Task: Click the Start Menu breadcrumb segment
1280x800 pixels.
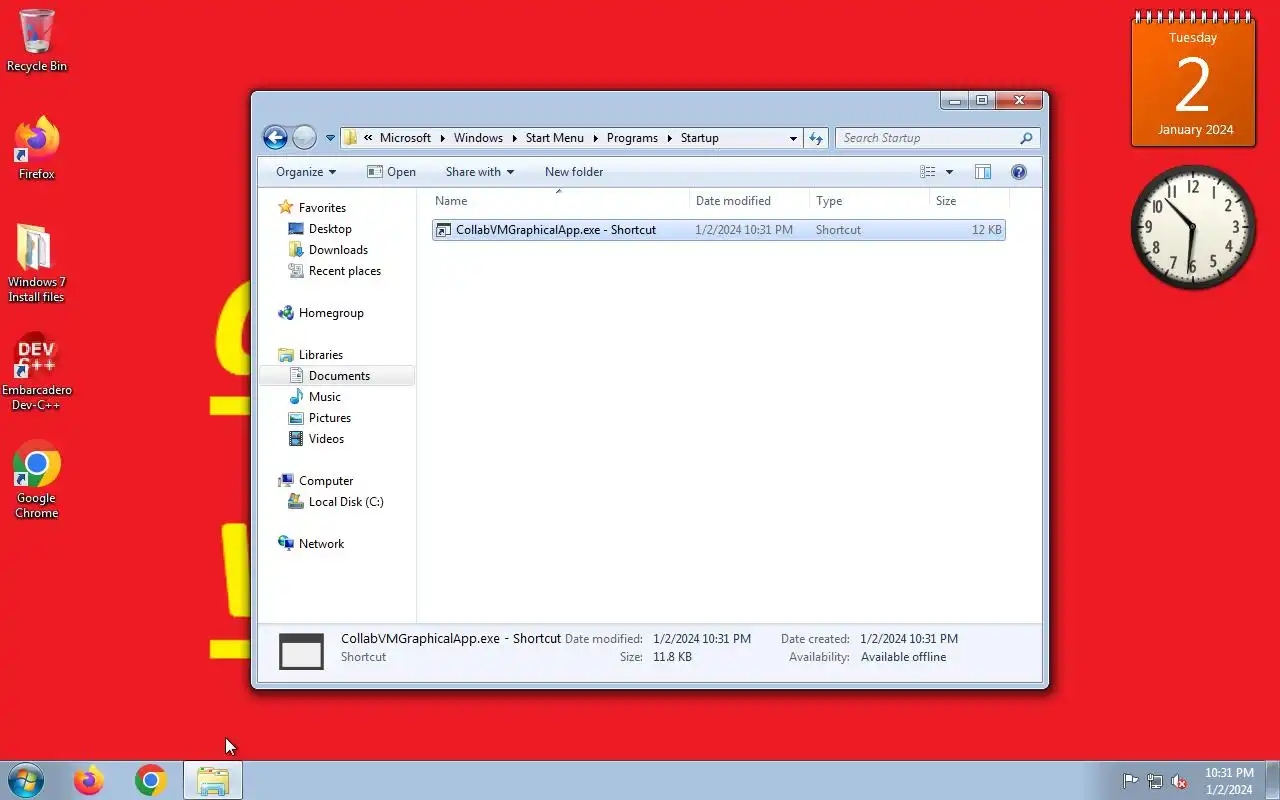Action: click(554, 138)
